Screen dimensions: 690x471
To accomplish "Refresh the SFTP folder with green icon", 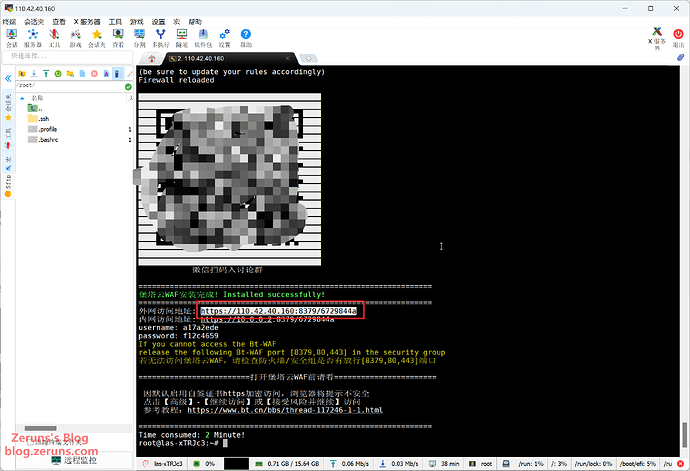I will [58, 74].
